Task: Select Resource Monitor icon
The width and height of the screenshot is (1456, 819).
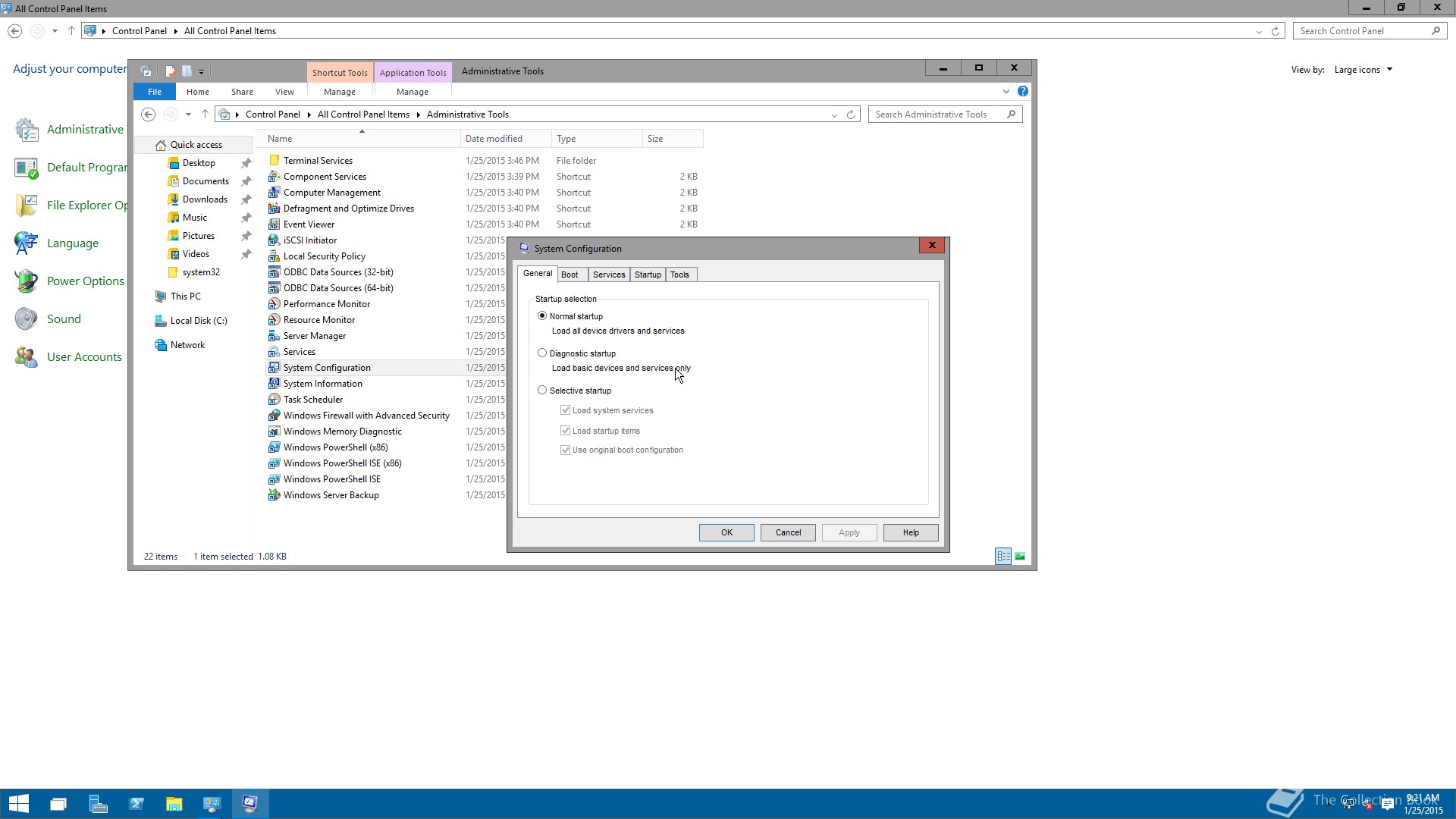Action: click(274, 320)
